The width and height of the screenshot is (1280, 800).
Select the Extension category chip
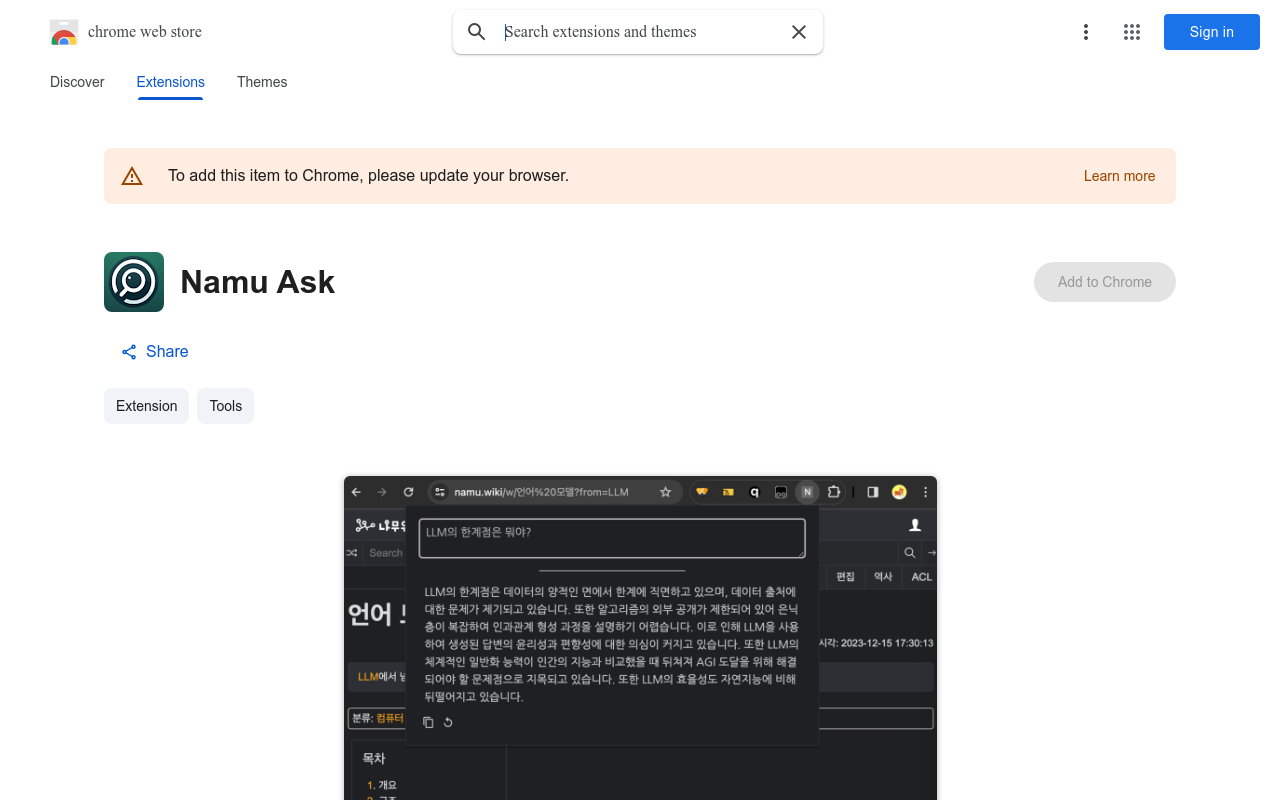click(x=146, y=406)
